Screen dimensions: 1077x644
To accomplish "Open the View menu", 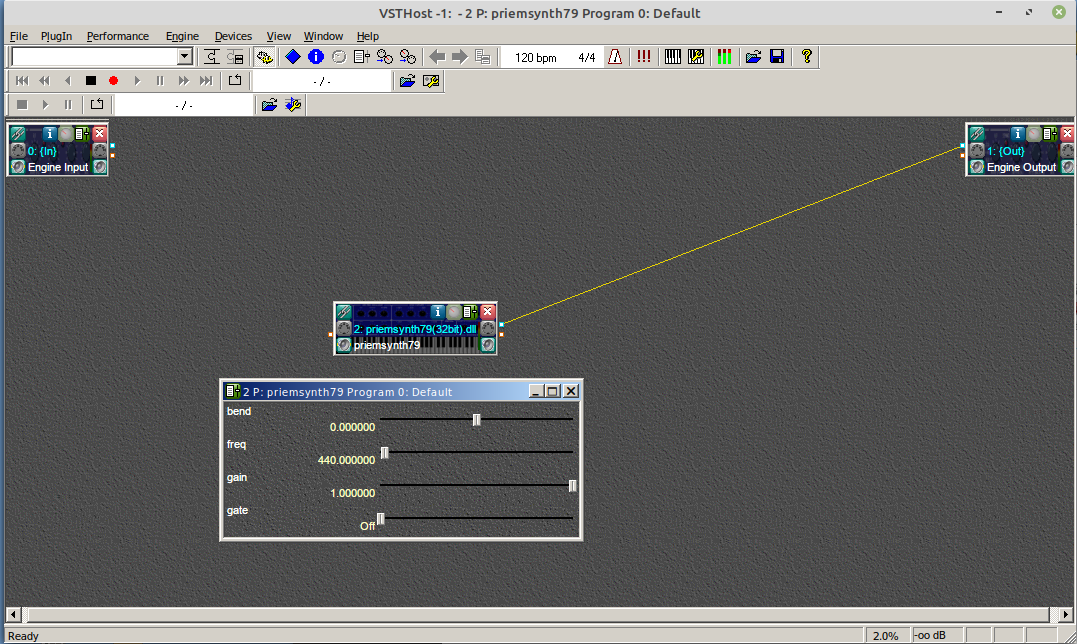I will point(278,36).
